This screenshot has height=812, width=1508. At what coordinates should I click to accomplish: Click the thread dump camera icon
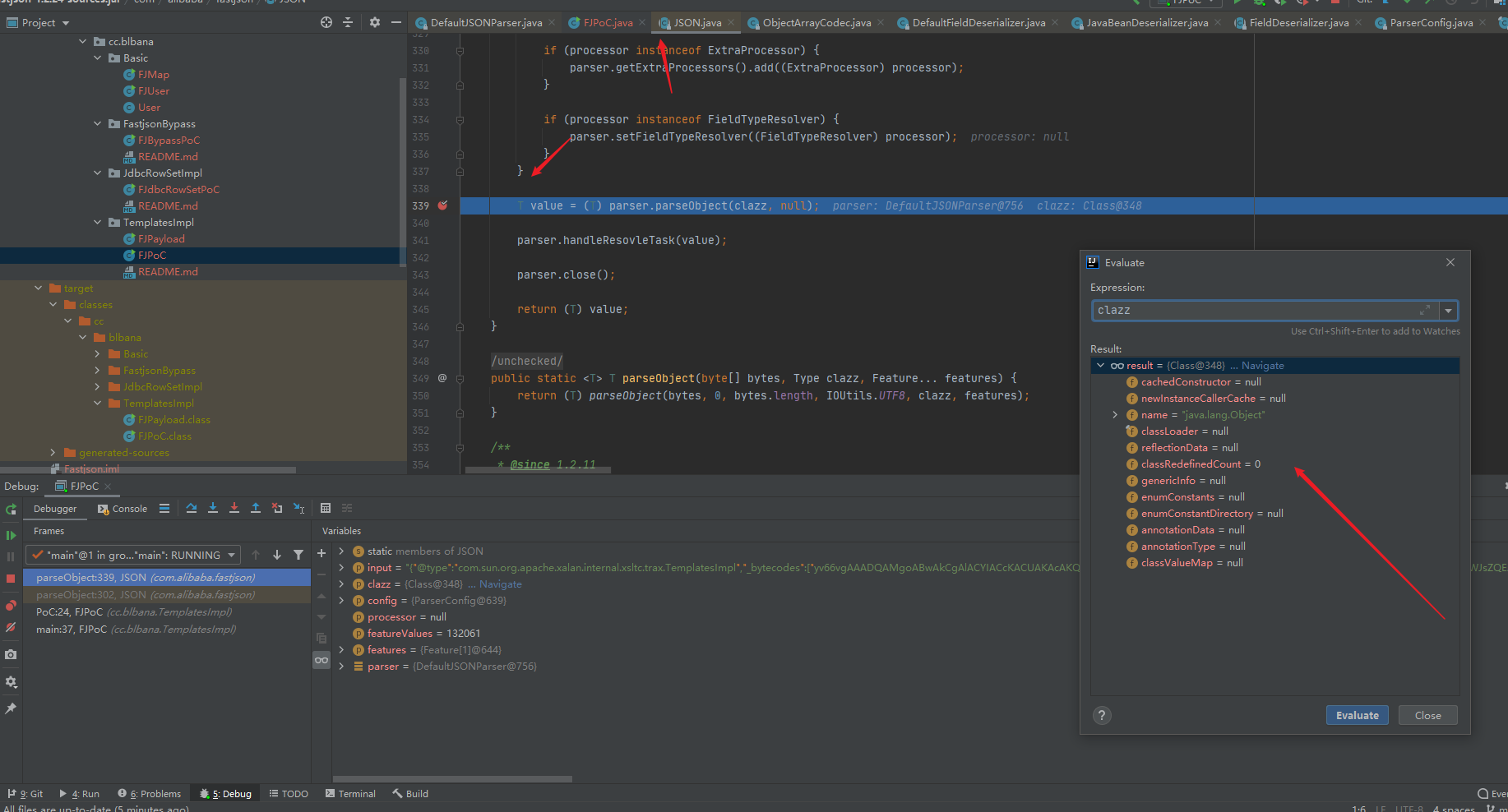coord(11,654)
